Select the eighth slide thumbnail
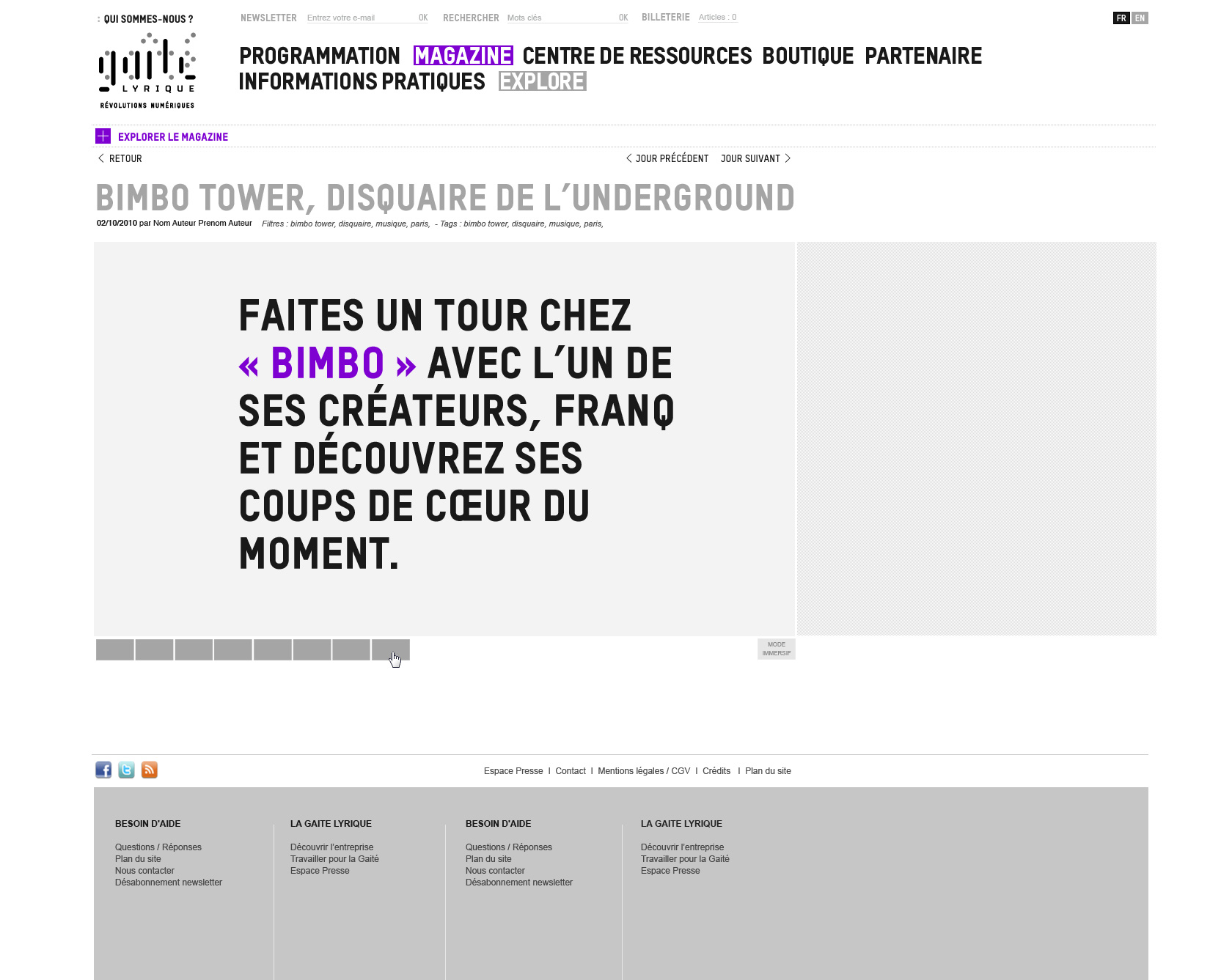This screenshot has height=980, width=1232. click(x=391, y=649)
